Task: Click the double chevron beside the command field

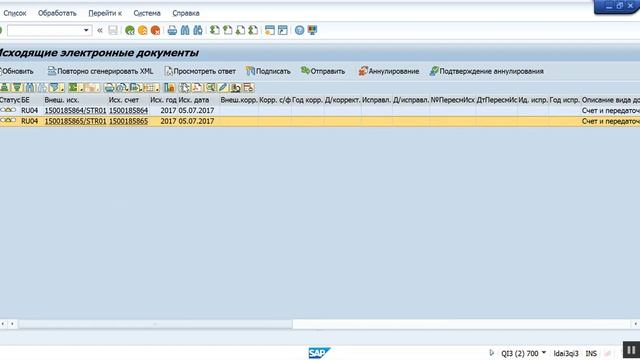Action: click(100, 30)
